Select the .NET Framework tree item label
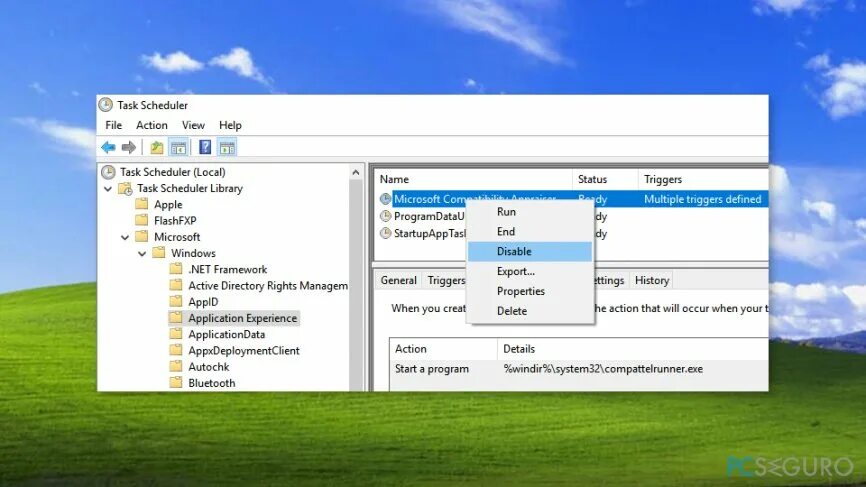Image resolution: width=866 pixels, height=487 pixels. point(228,269)
